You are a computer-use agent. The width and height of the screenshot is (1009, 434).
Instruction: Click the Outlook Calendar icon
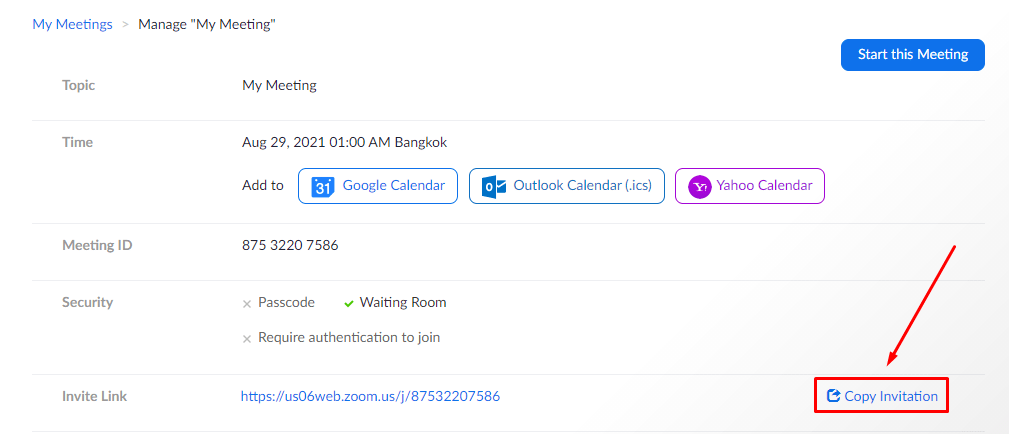tap(493, 186)
